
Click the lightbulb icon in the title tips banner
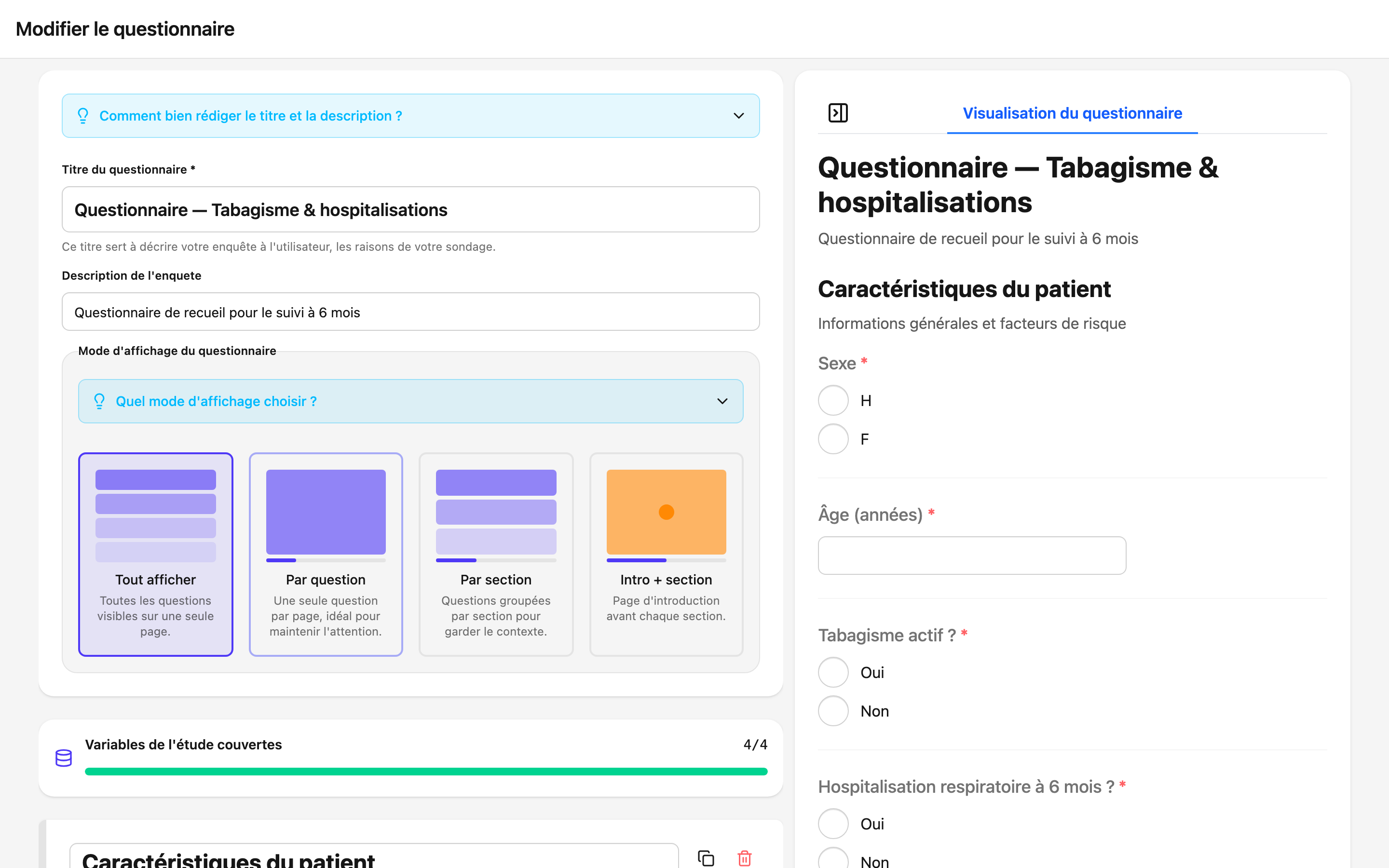click(x=82, y=116)
